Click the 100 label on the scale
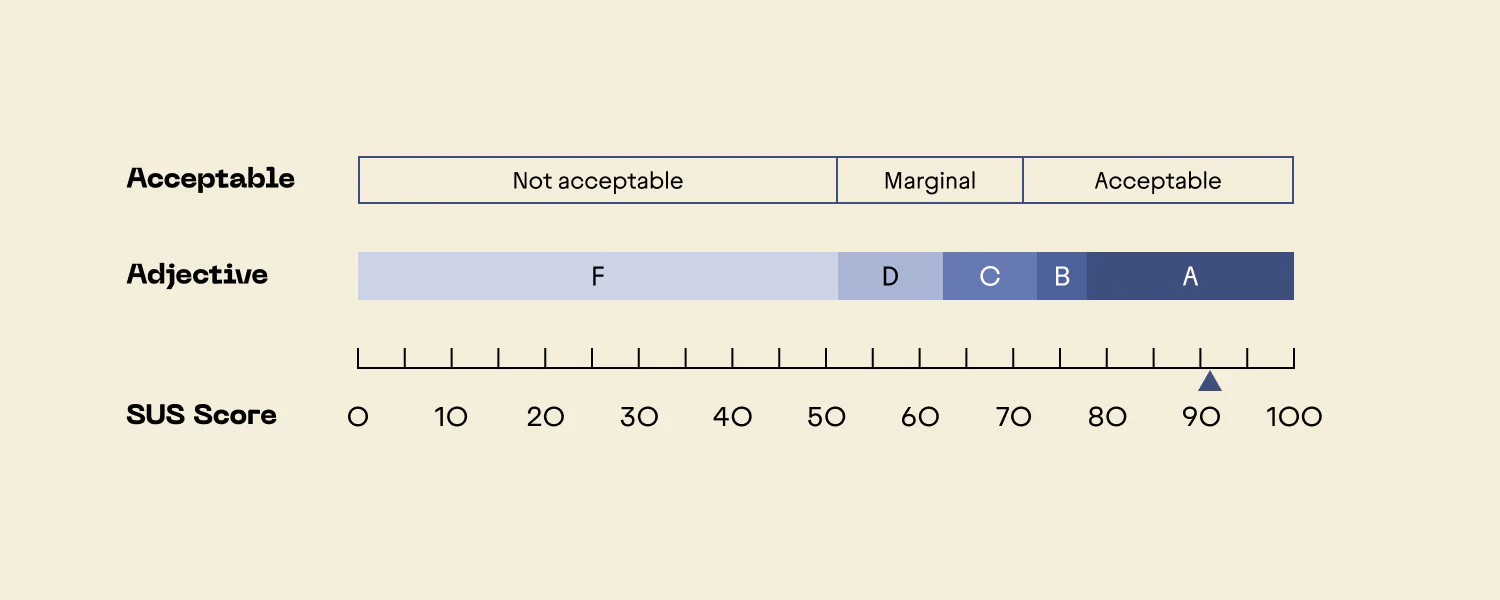This screenshot has width=1500, height=600. (1294, 417)
